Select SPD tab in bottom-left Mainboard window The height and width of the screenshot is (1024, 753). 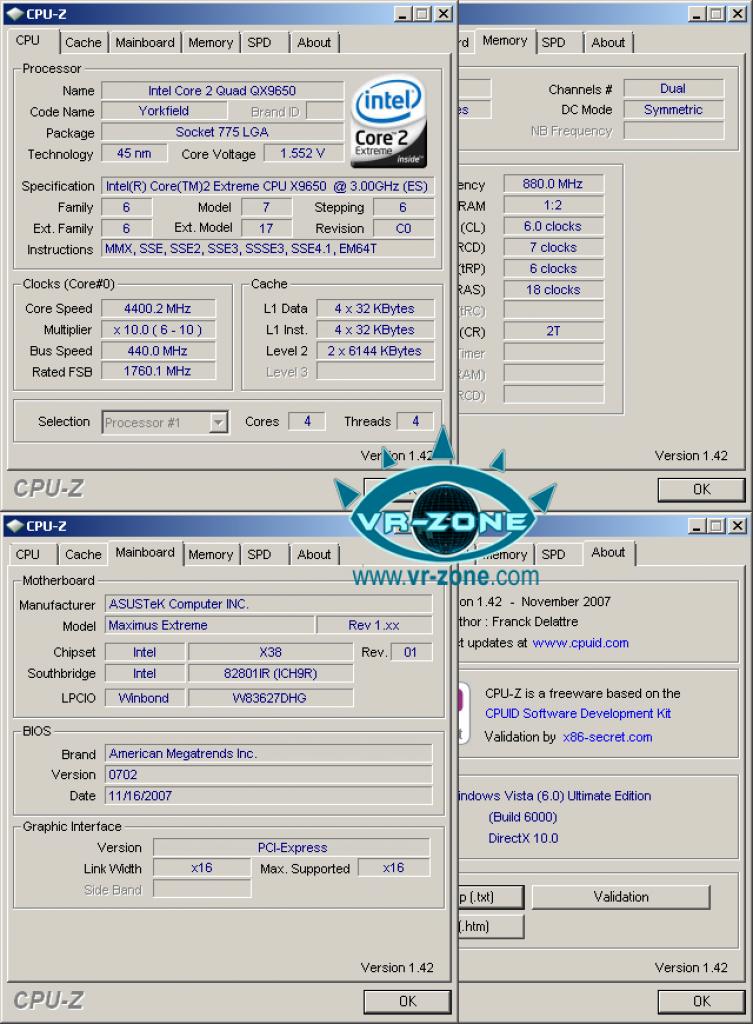click(x=259, y=554)
